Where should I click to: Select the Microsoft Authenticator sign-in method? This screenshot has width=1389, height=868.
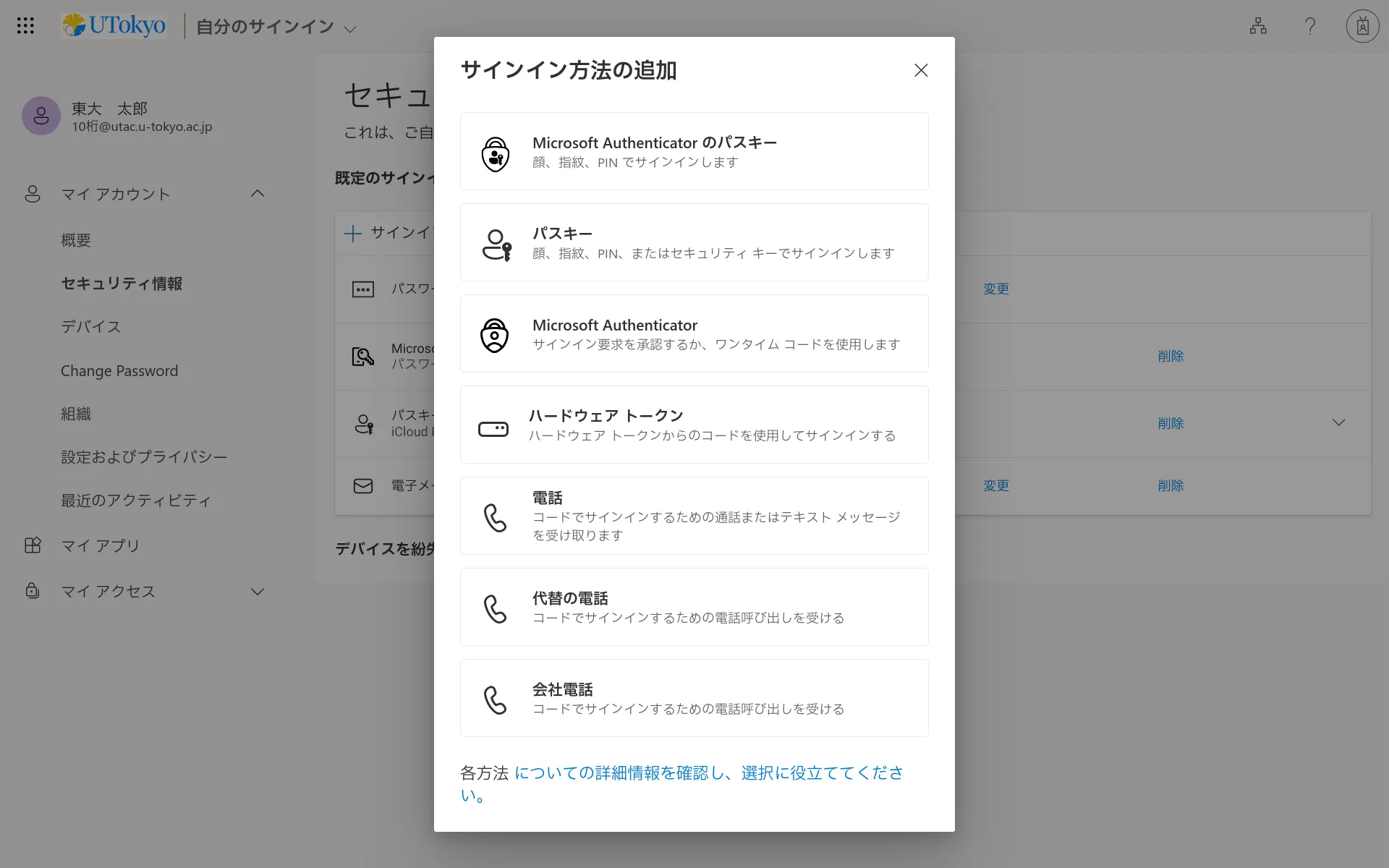(x=694, y=333)
